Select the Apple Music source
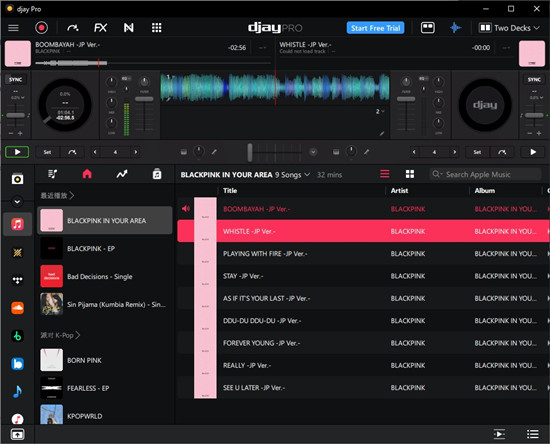 coord(17,224)
